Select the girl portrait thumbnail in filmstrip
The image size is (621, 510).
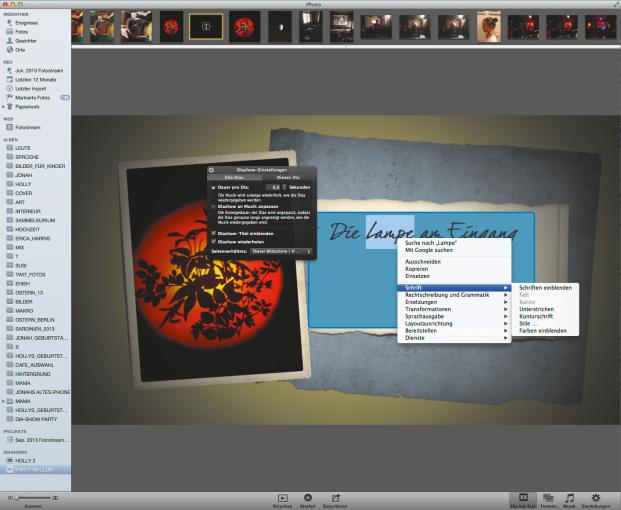(489, 27)
